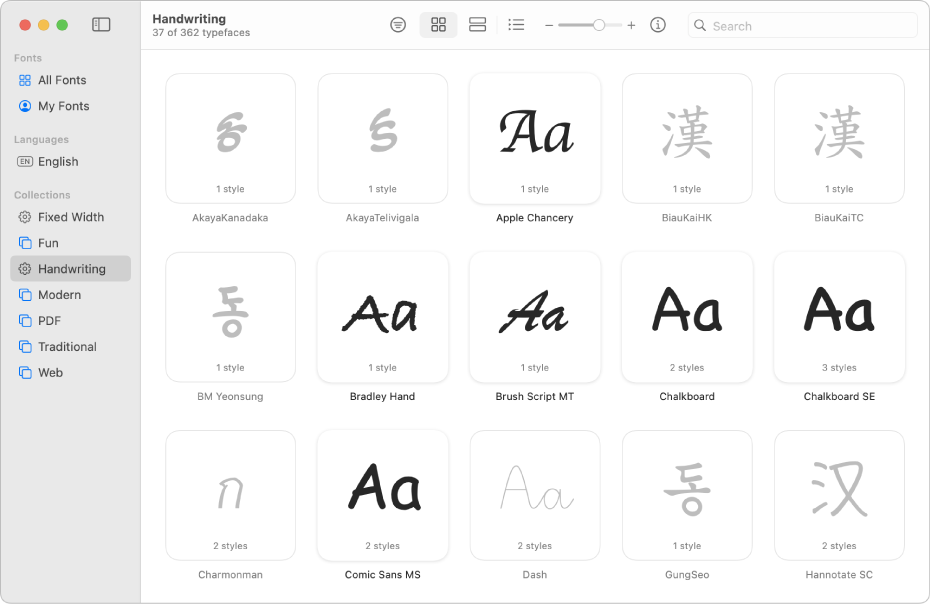Image resolution: width=932 pixels, height=606 pixels.
Task: Click the plus icon to enlarge previews
Action: [x=631, y=26]
